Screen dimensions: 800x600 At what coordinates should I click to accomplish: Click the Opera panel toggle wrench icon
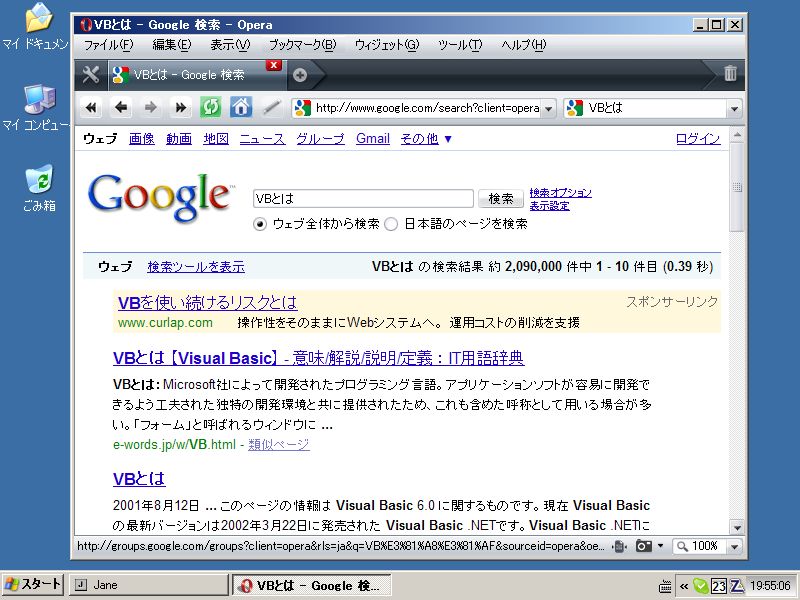90,74
